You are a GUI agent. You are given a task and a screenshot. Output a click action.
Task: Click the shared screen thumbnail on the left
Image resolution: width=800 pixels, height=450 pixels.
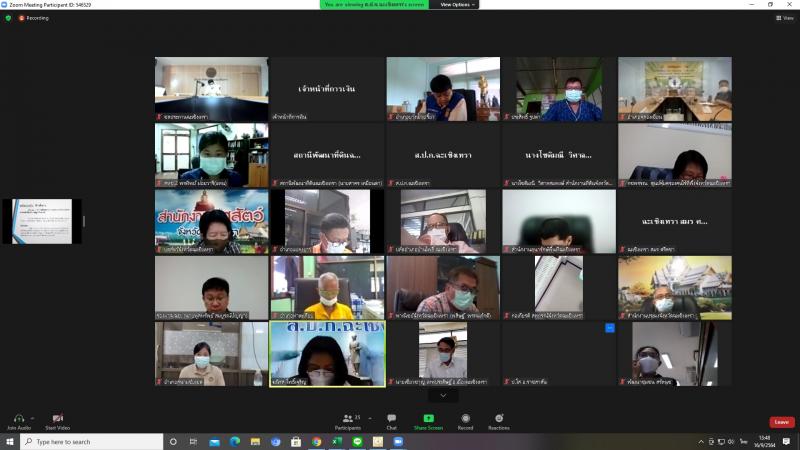point(42,221)
